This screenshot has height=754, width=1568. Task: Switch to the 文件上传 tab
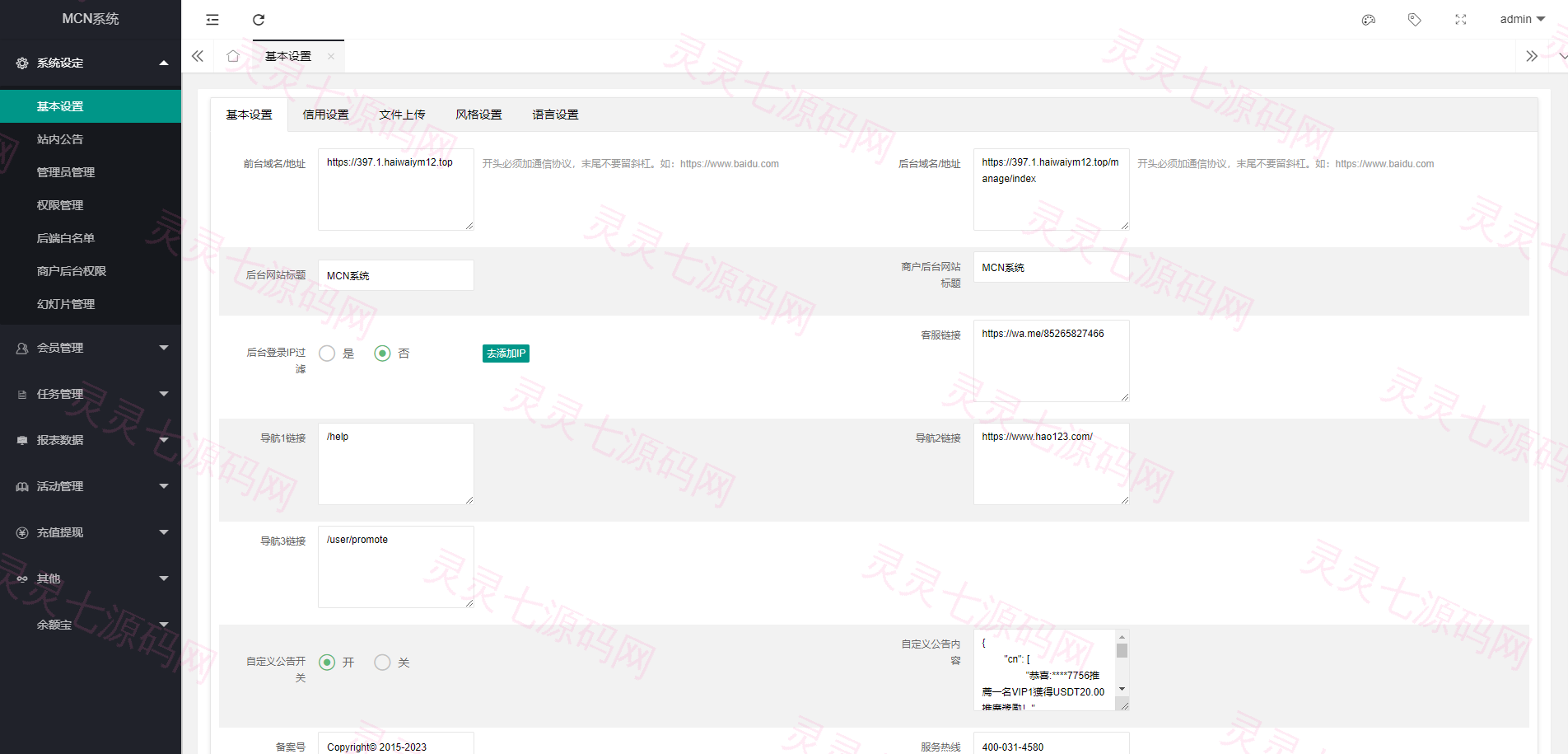402,115
